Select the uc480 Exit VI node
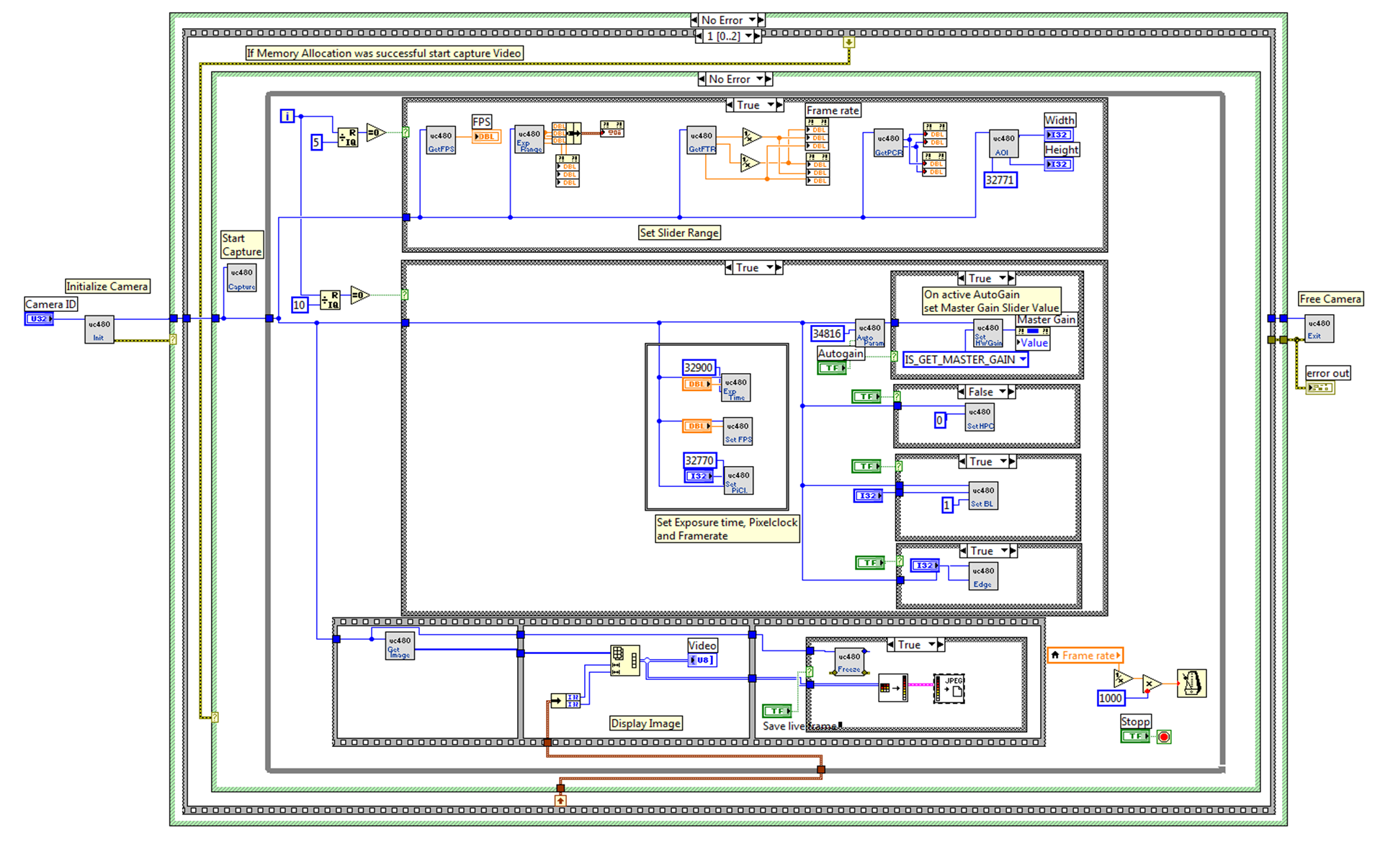 click(x=1319, y=328)
